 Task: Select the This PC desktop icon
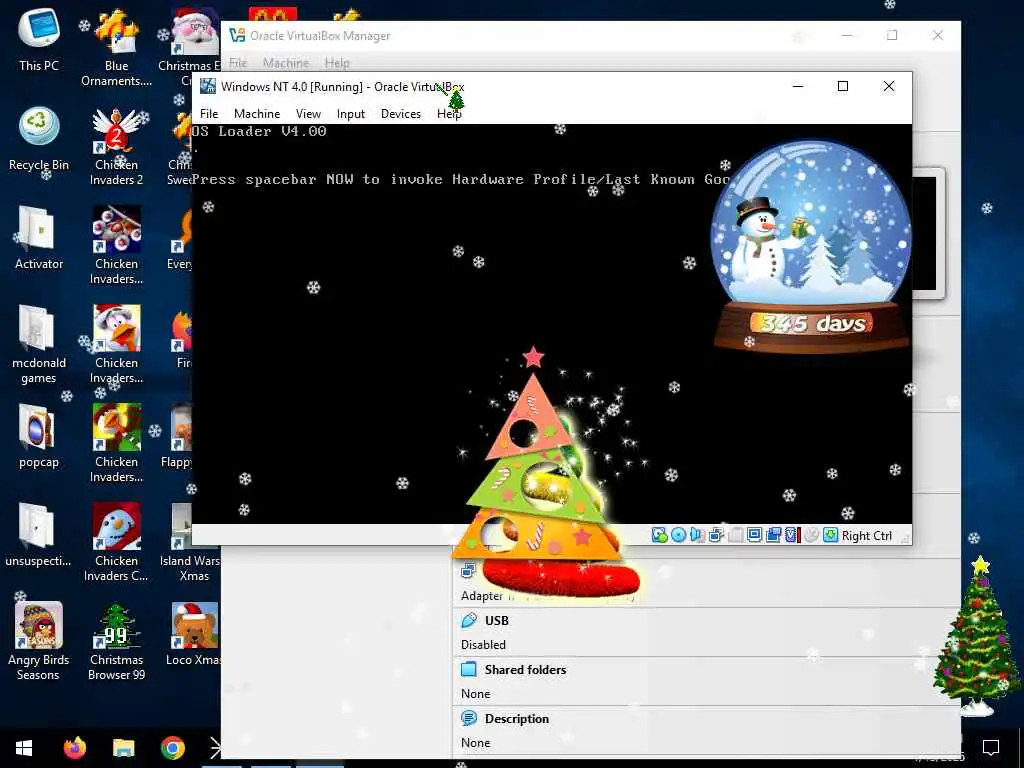click(39, 39)
